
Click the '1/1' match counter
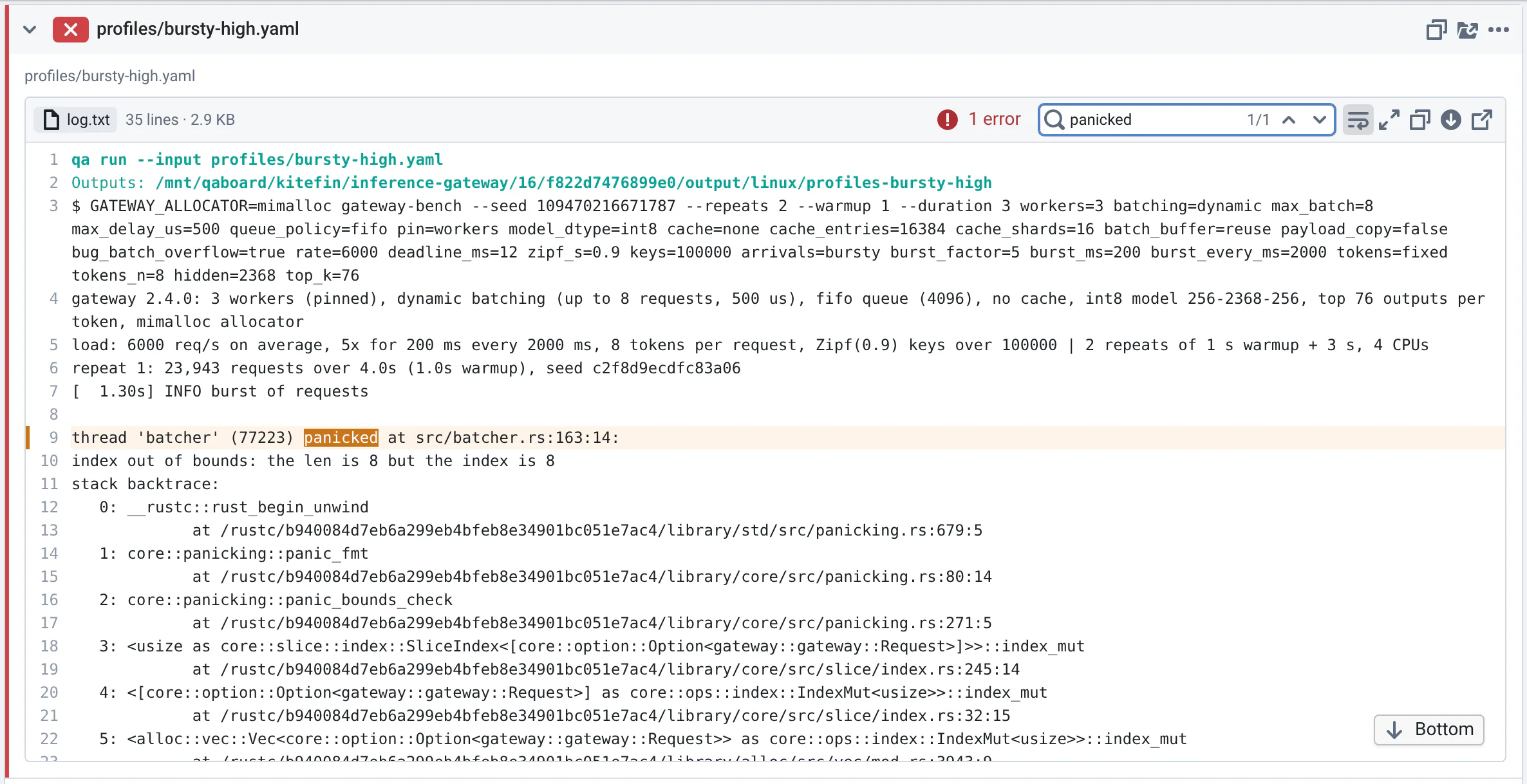[x=1258, y=120]
